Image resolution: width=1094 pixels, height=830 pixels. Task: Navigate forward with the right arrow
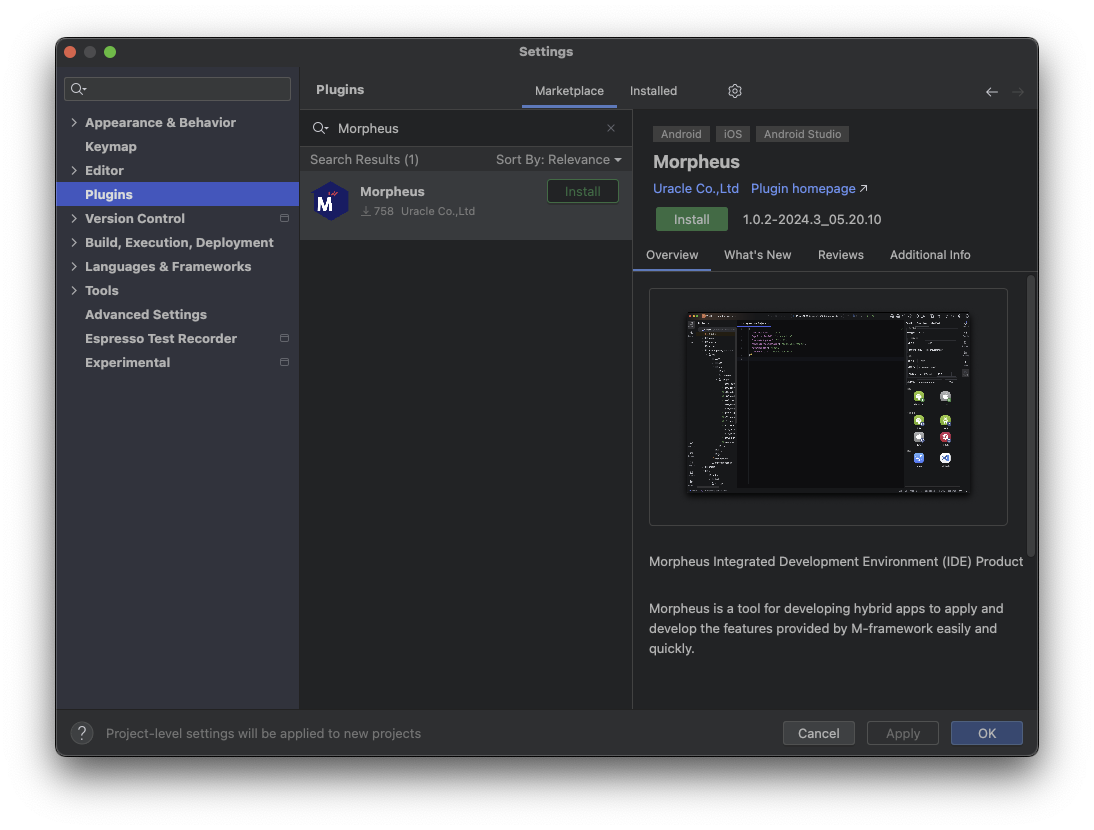tap(1018, 91)
